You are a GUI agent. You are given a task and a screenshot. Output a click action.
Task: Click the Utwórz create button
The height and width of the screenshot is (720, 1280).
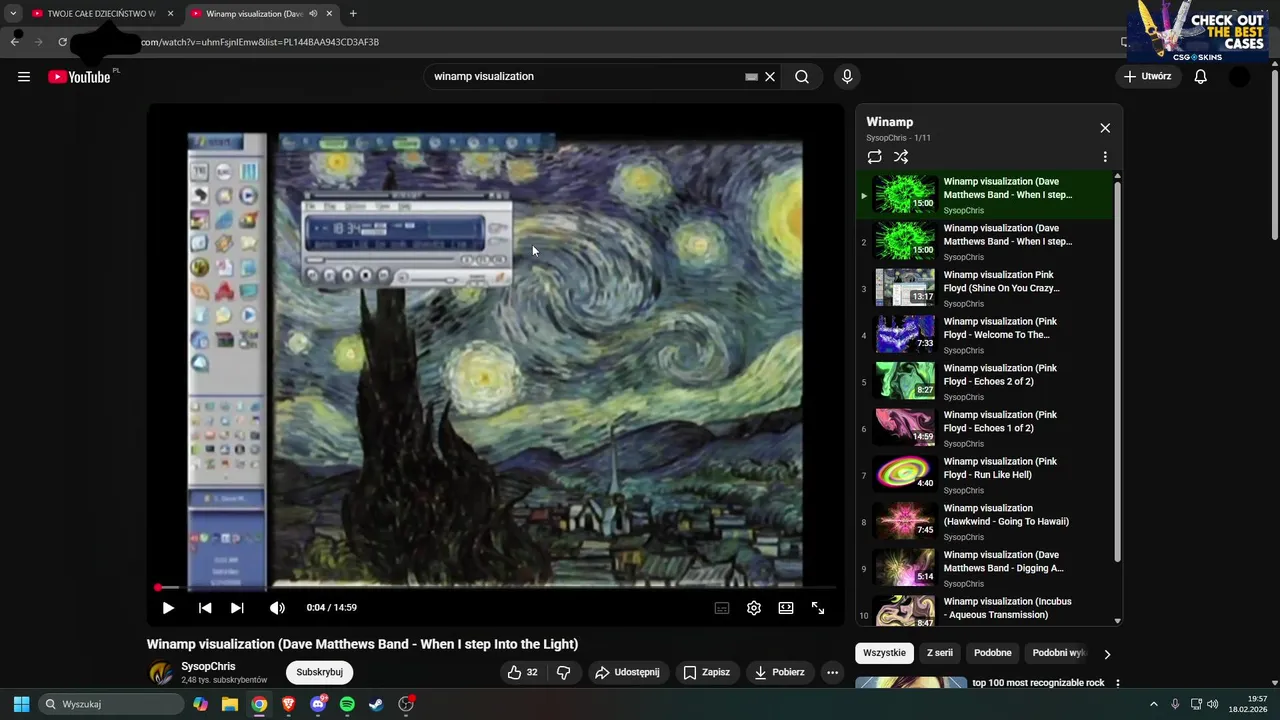(1147, 77)
